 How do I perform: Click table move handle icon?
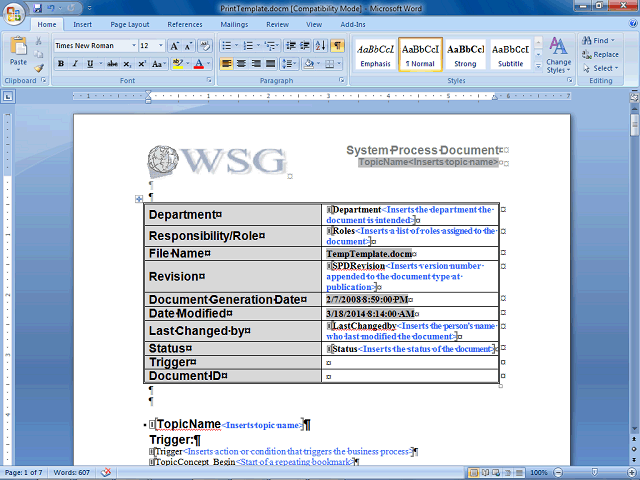click(139, 199)
